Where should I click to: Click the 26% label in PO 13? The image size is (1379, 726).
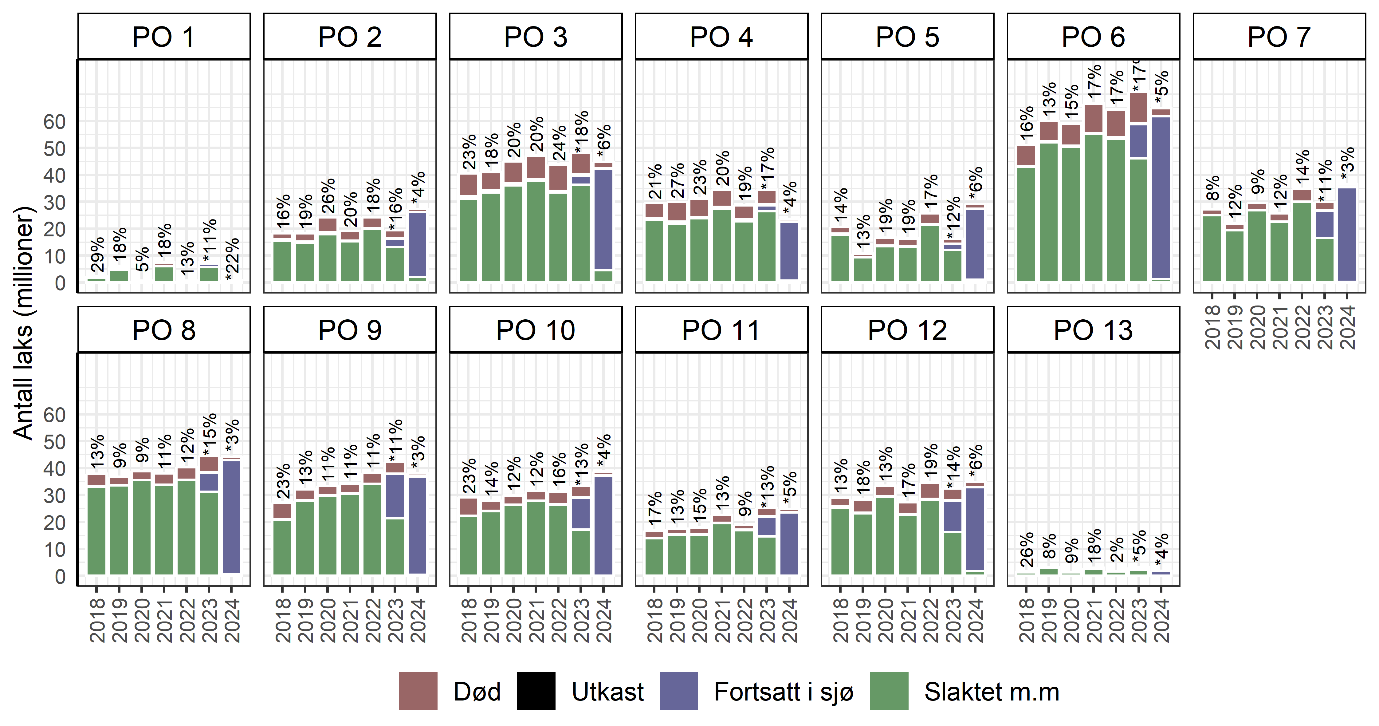pyautogui.click(x=1024, y=552)
